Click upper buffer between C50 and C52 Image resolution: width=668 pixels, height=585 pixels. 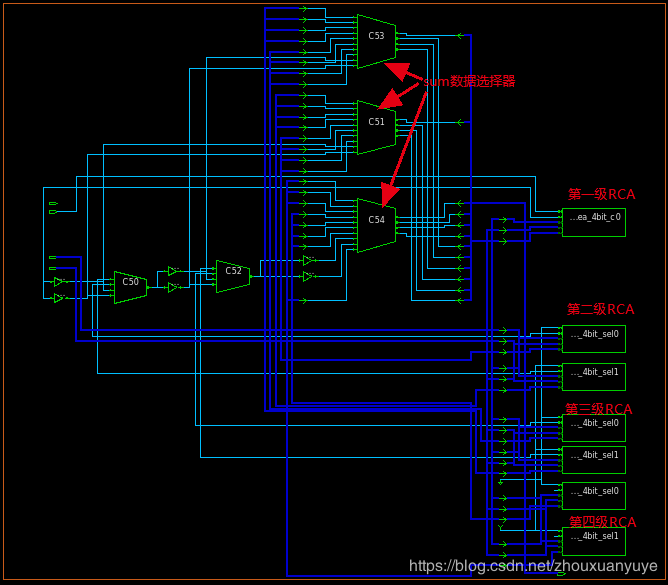tap(173, 271)
